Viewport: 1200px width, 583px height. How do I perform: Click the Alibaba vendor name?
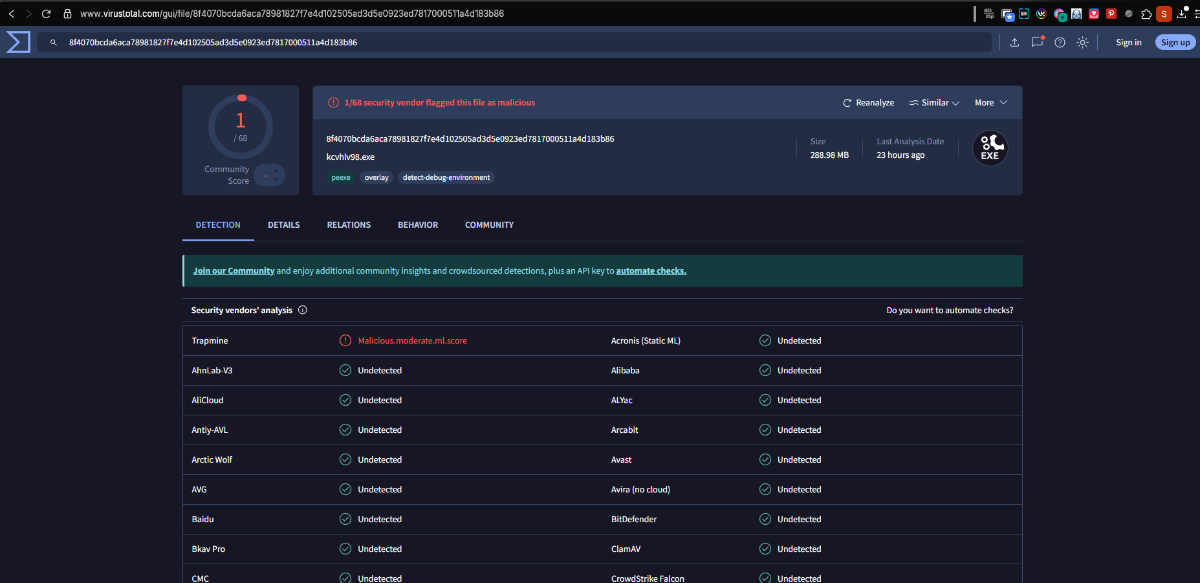(x=625, y=370)
